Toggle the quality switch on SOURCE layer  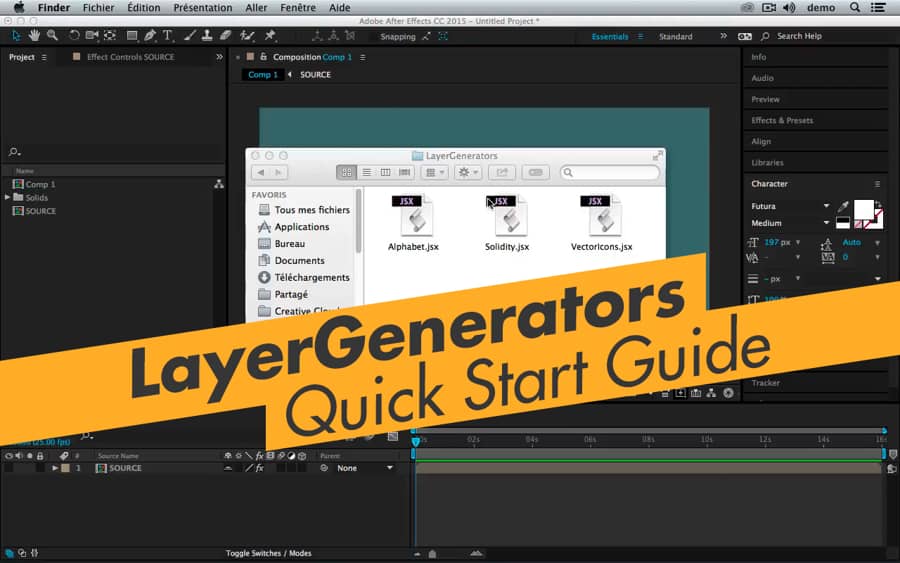coord(249,468)
